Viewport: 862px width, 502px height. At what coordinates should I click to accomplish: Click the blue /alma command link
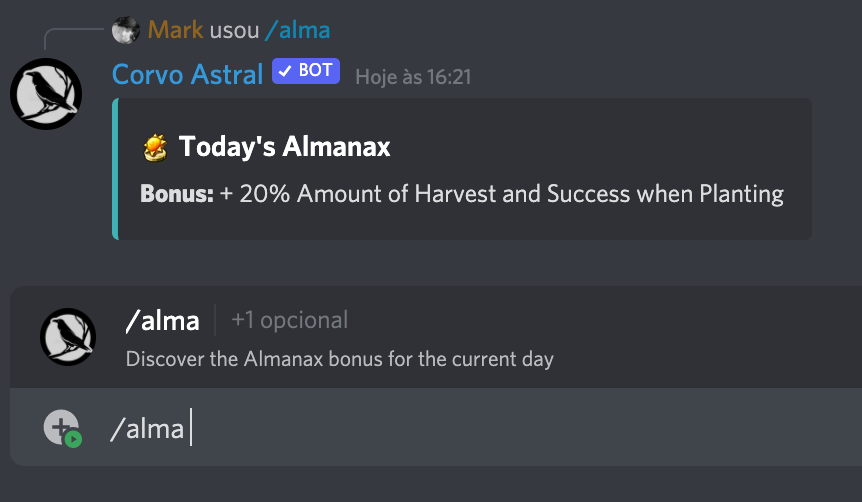(297, 30)
